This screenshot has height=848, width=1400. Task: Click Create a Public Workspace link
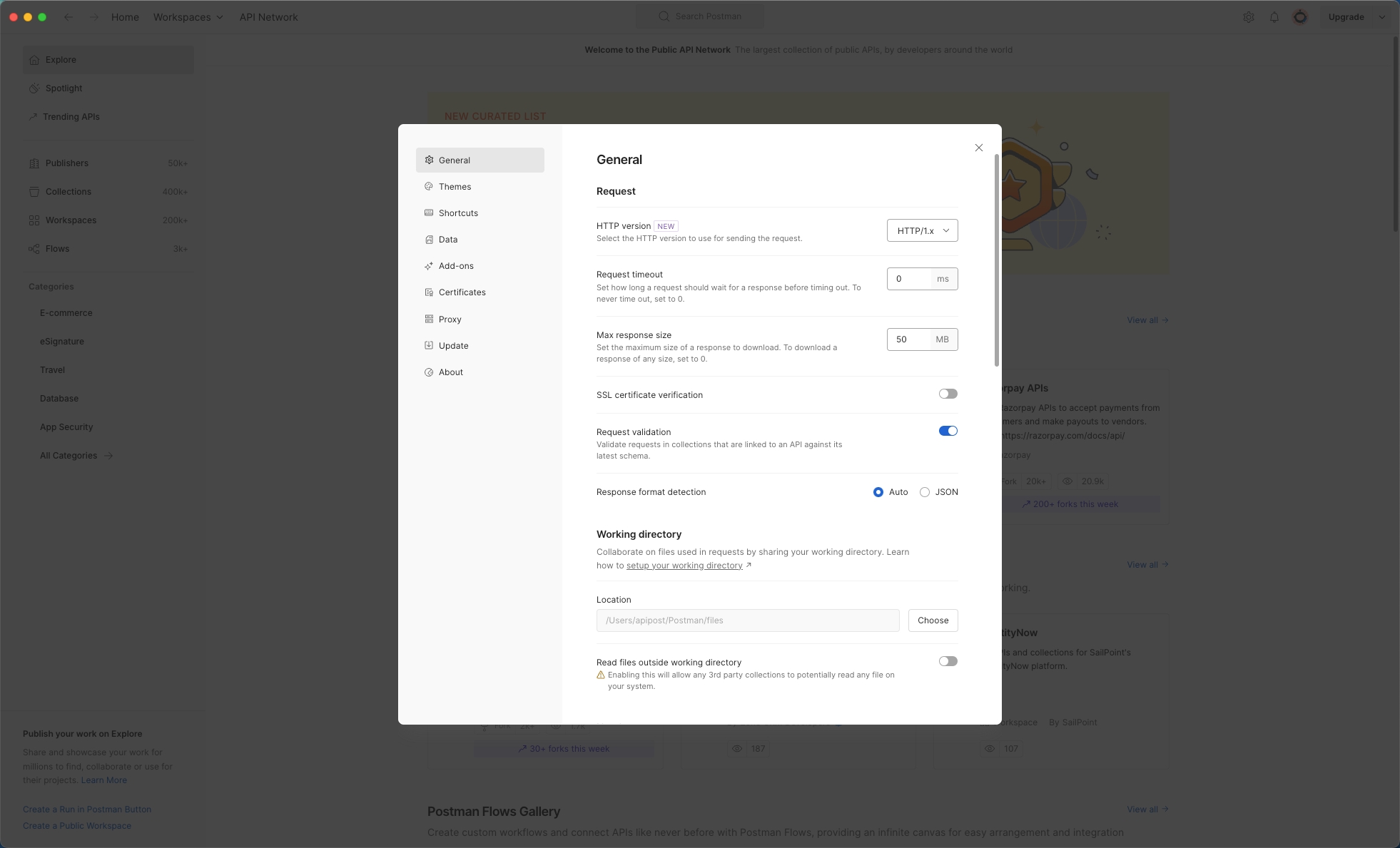pos(77,826)
